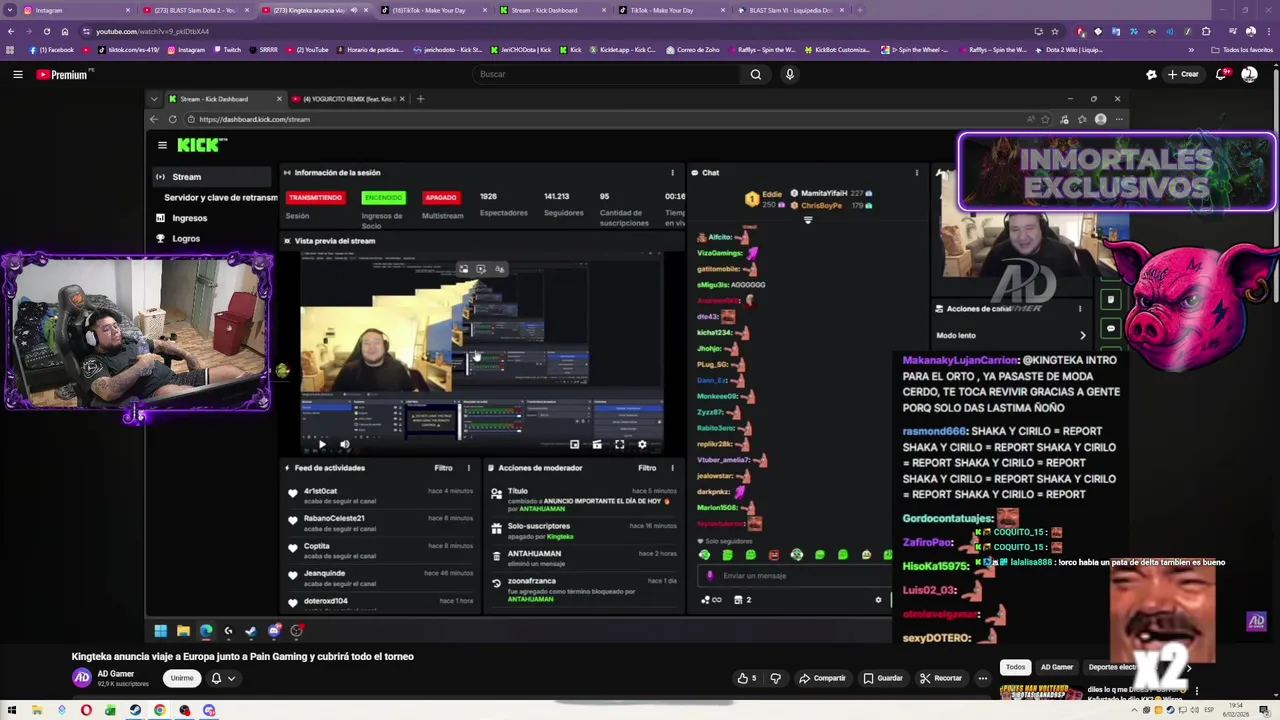Click Logros in Kick sidebar in video

pyautogui.click(x=186, y=238)
